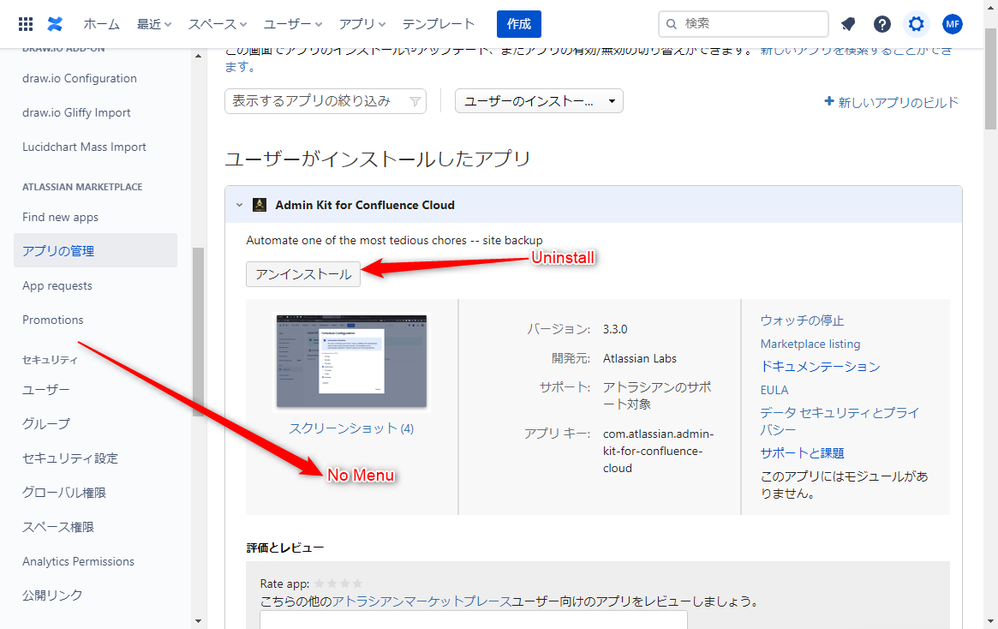Open Analytics Permissions in sidebar
Image resolution: width=998 pixels, height=629 pixels.
tap(78, 562)
